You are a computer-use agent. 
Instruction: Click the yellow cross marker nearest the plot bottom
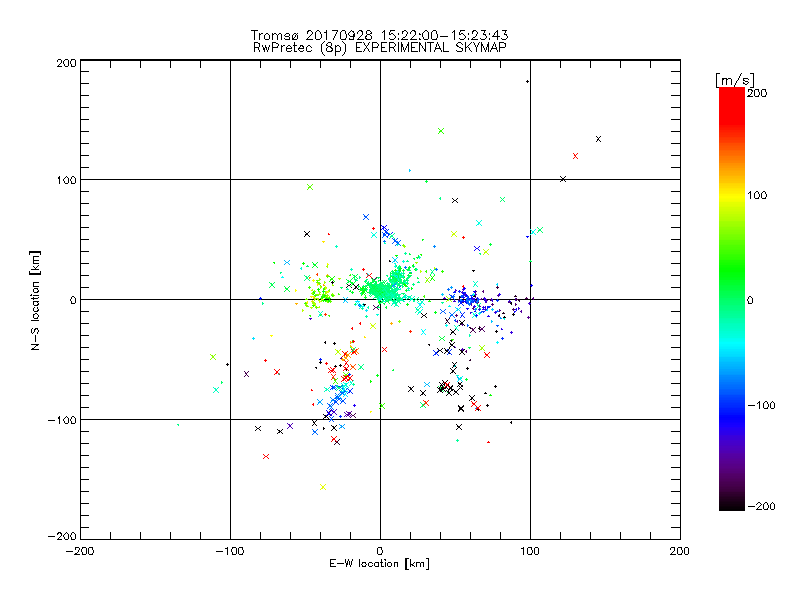click(x=323, y=487)
